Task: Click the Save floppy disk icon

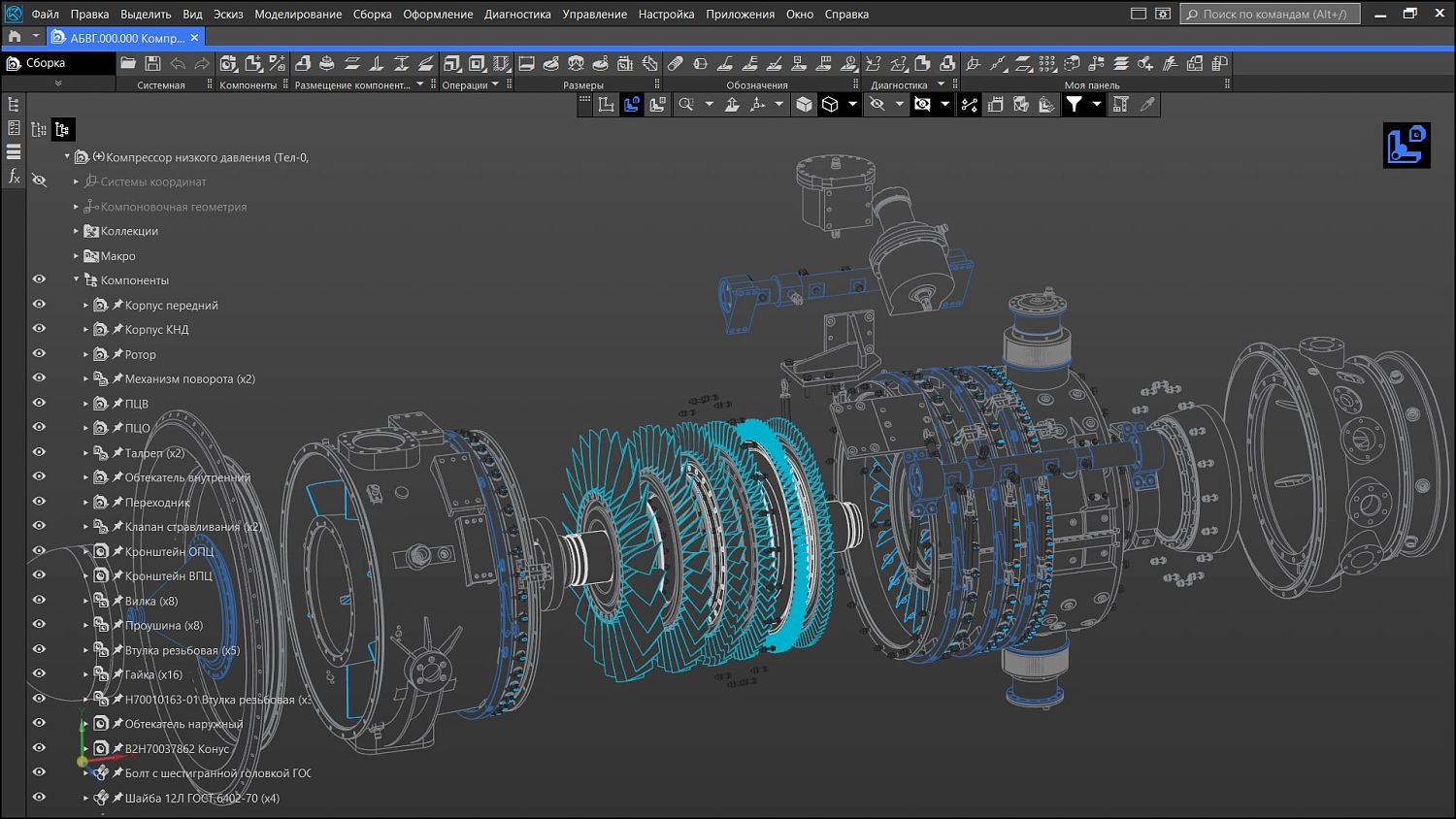Action: [x=152, y=63]
